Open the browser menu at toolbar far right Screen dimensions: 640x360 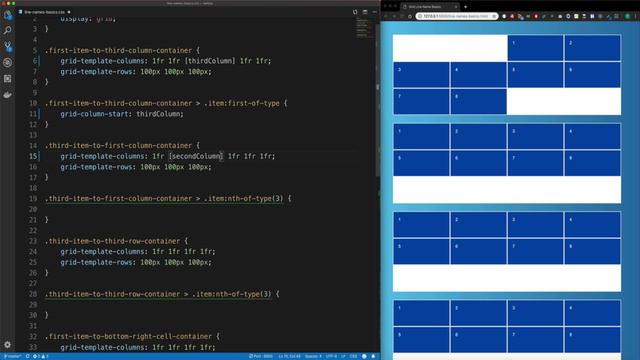(x=636, y=16)
